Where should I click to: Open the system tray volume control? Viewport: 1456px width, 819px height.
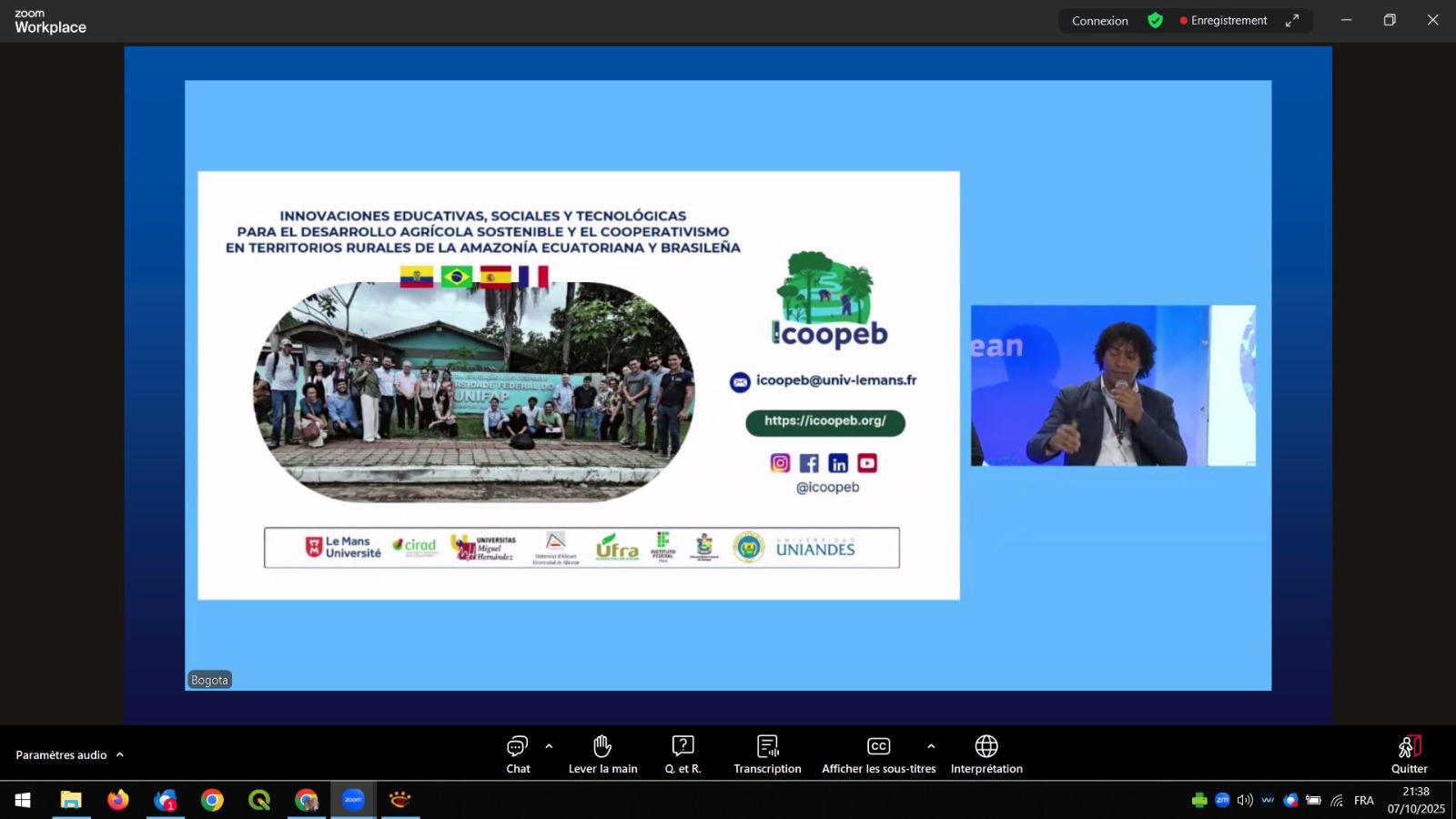(1245, 800)
